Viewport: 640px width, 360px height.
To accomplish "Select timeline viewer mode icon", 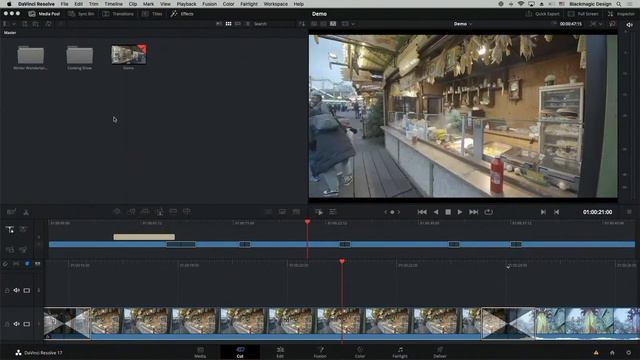I will (x=333, y=24).
